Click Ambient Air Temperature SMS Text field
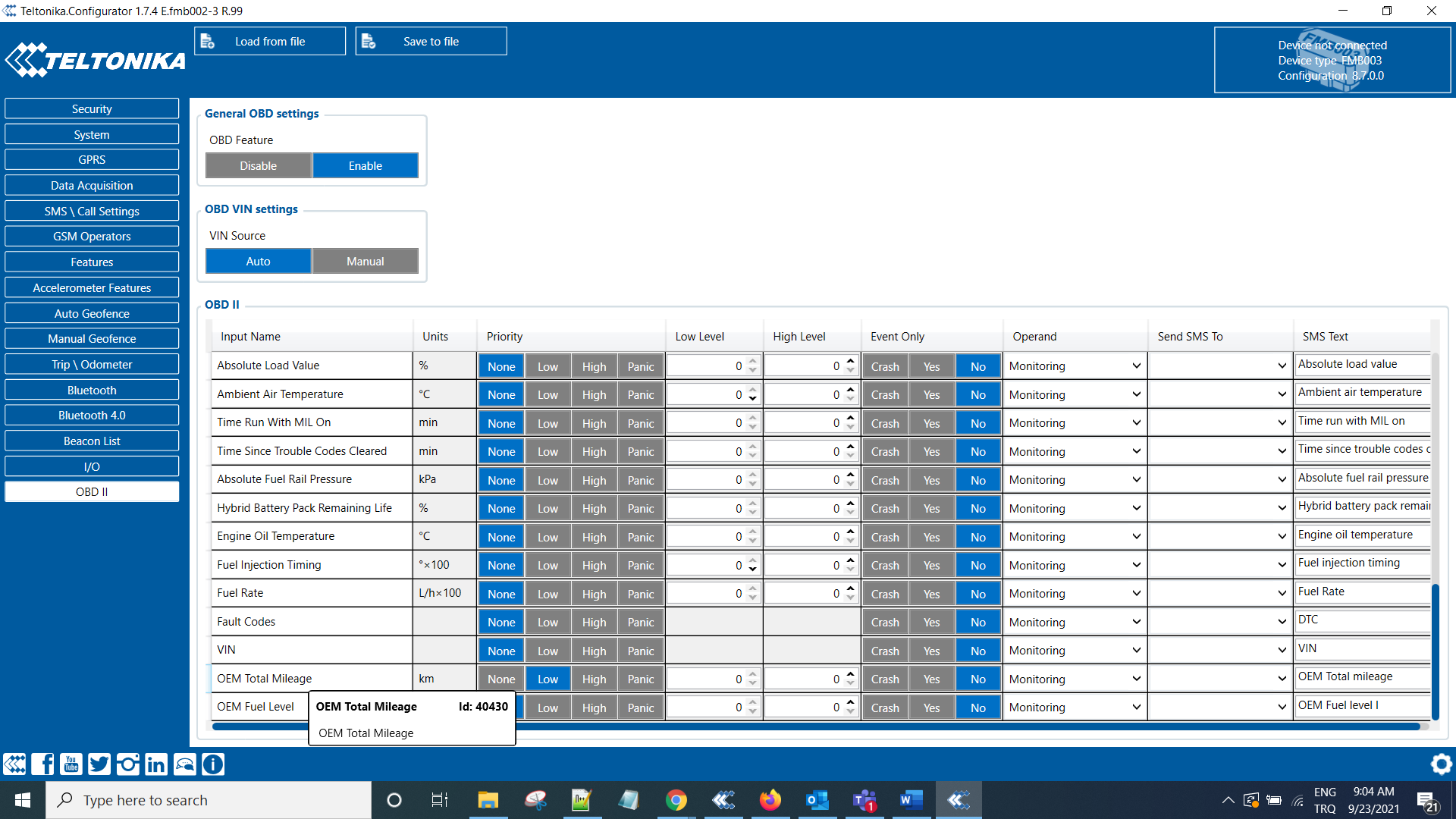Image resolution: width=1456 pixels, height=819 pixels. pyautogui.click(x=1362, y=393)
